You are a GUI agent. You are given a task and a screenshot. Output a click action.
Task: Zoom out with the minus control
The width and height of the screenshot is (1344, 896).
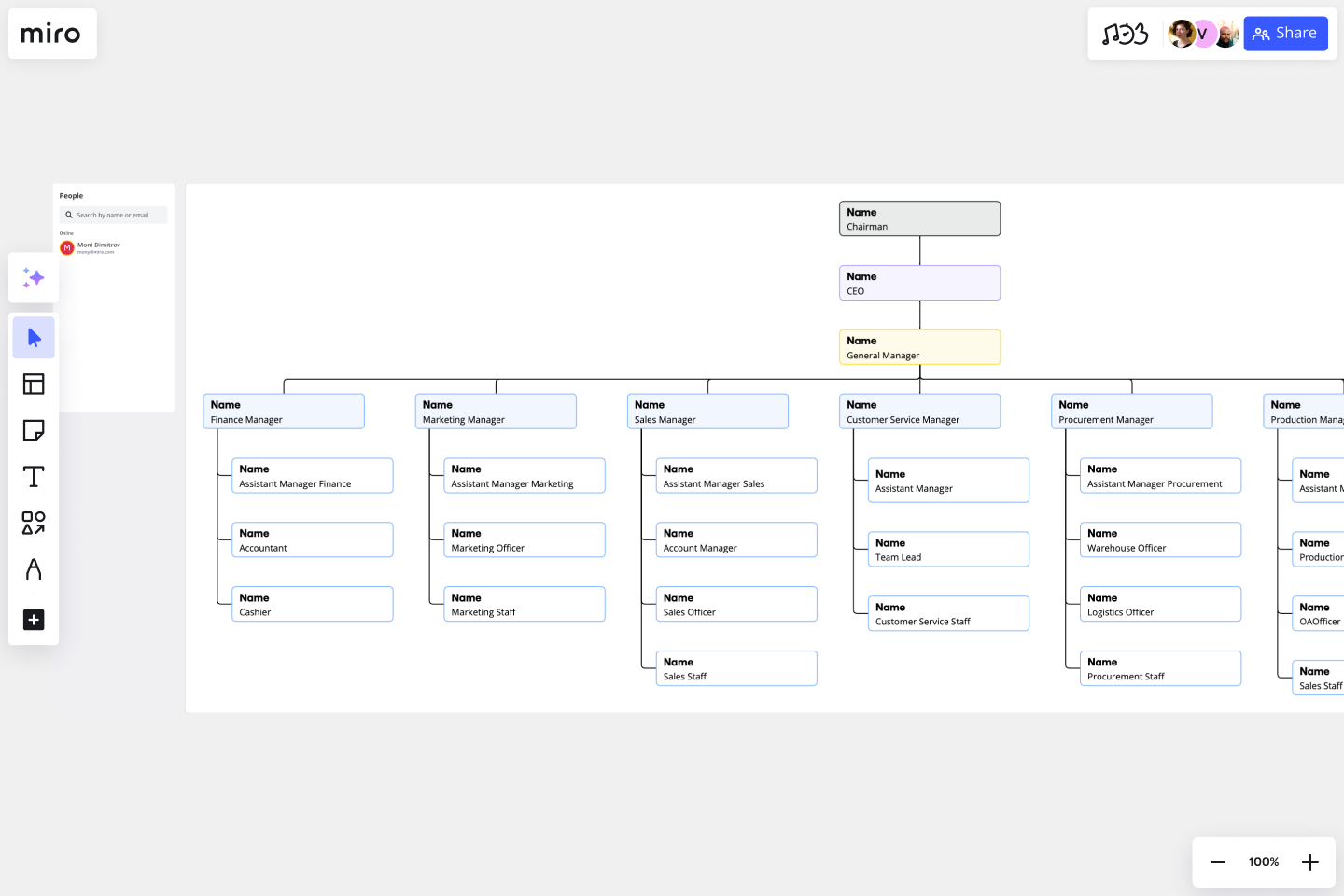[1217, 861]
